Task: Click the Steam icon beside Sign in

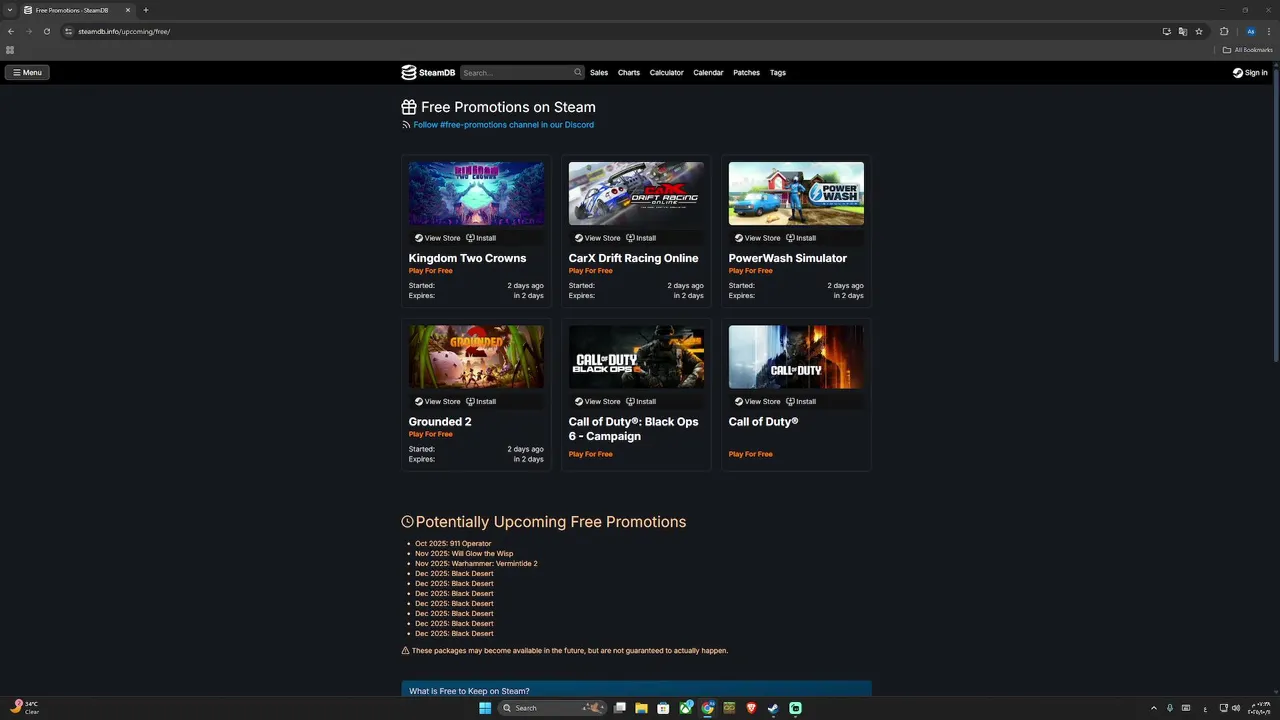Action: coord(1238,72)
